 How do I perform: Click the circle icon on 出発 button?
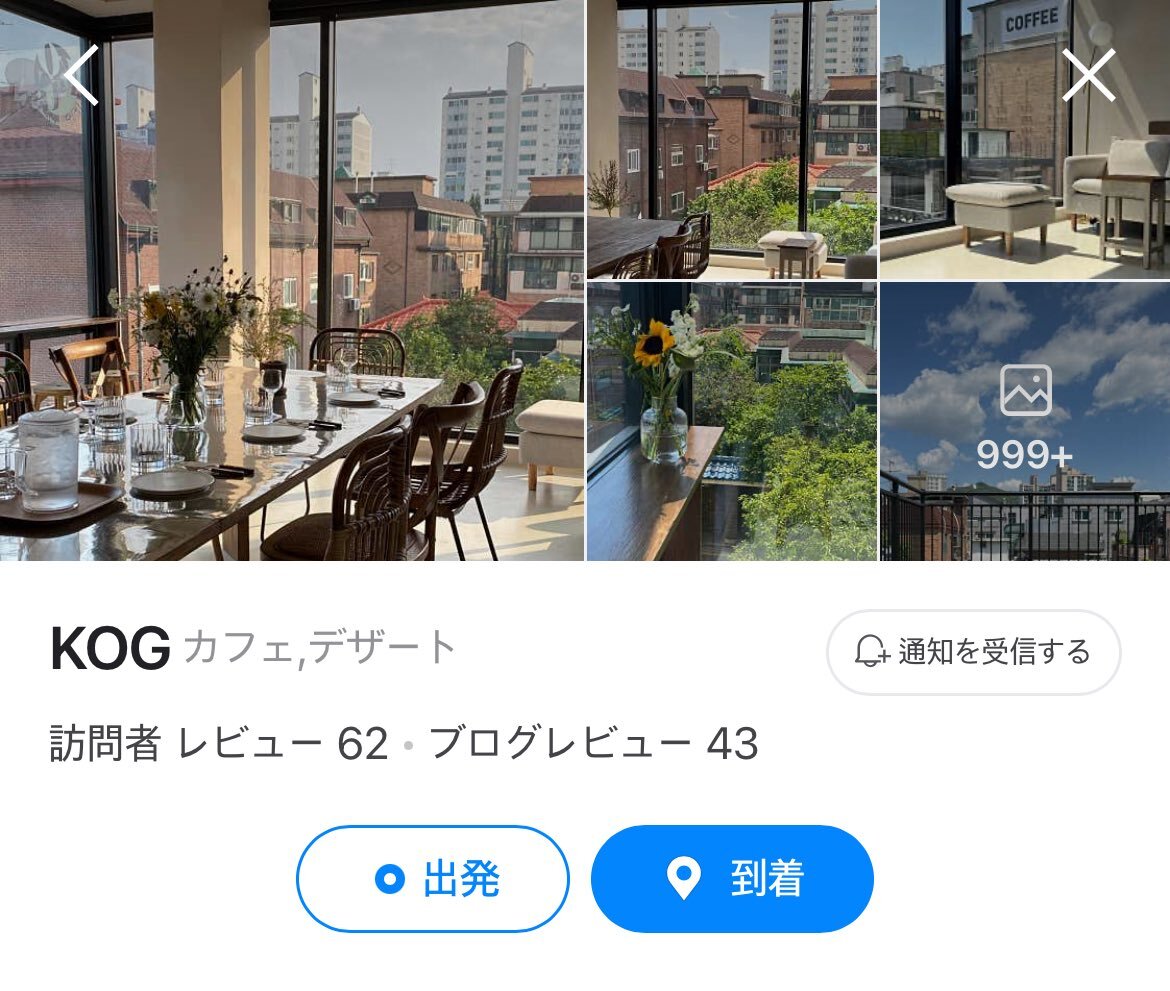390,878
